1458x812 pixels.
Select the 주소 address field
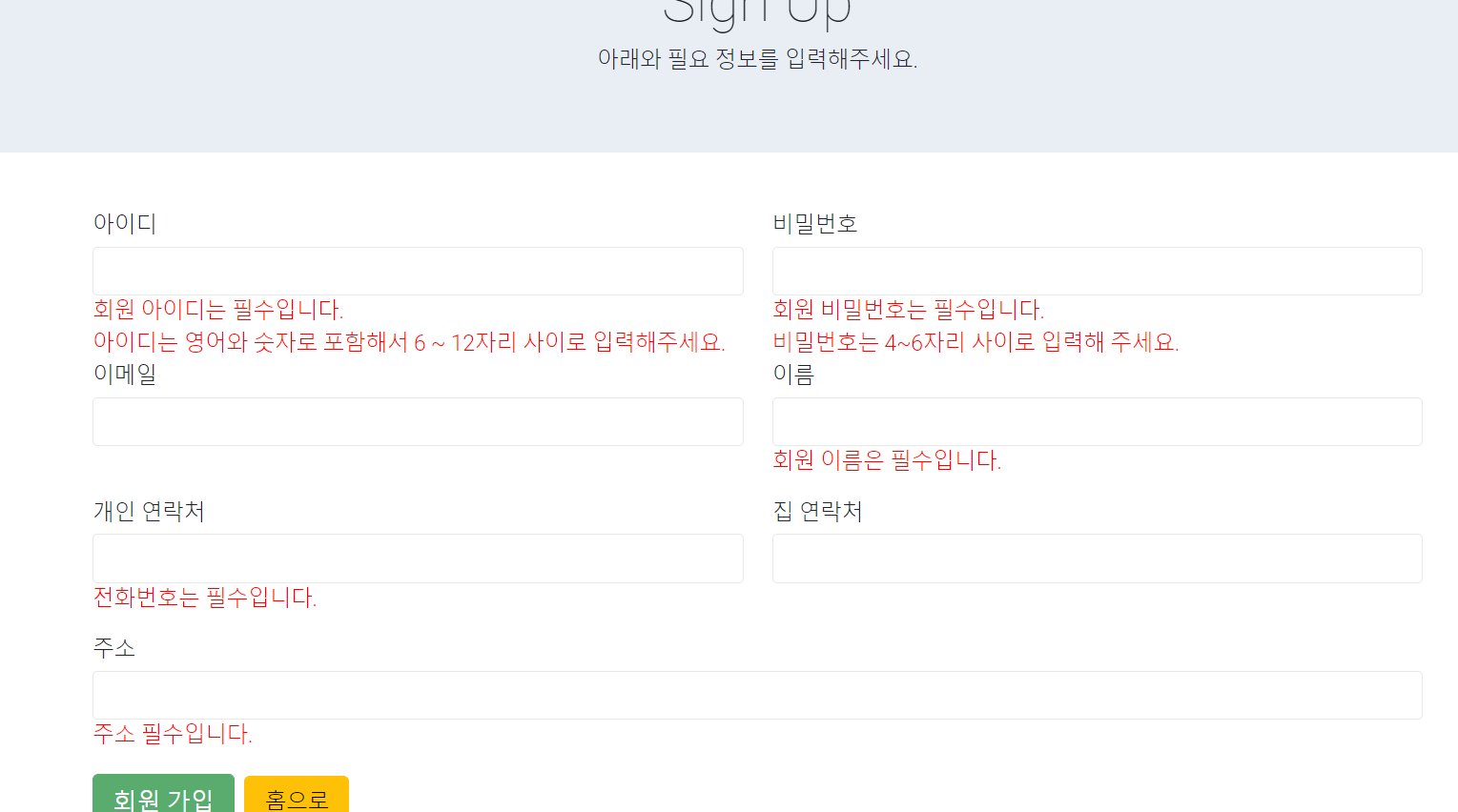pos(756,695)
